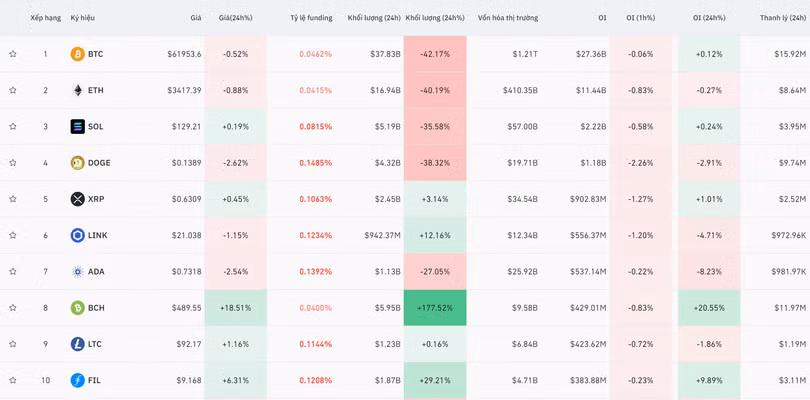Toggle the favorite star for the FIL row
The image size is (810, 400).
13,380
